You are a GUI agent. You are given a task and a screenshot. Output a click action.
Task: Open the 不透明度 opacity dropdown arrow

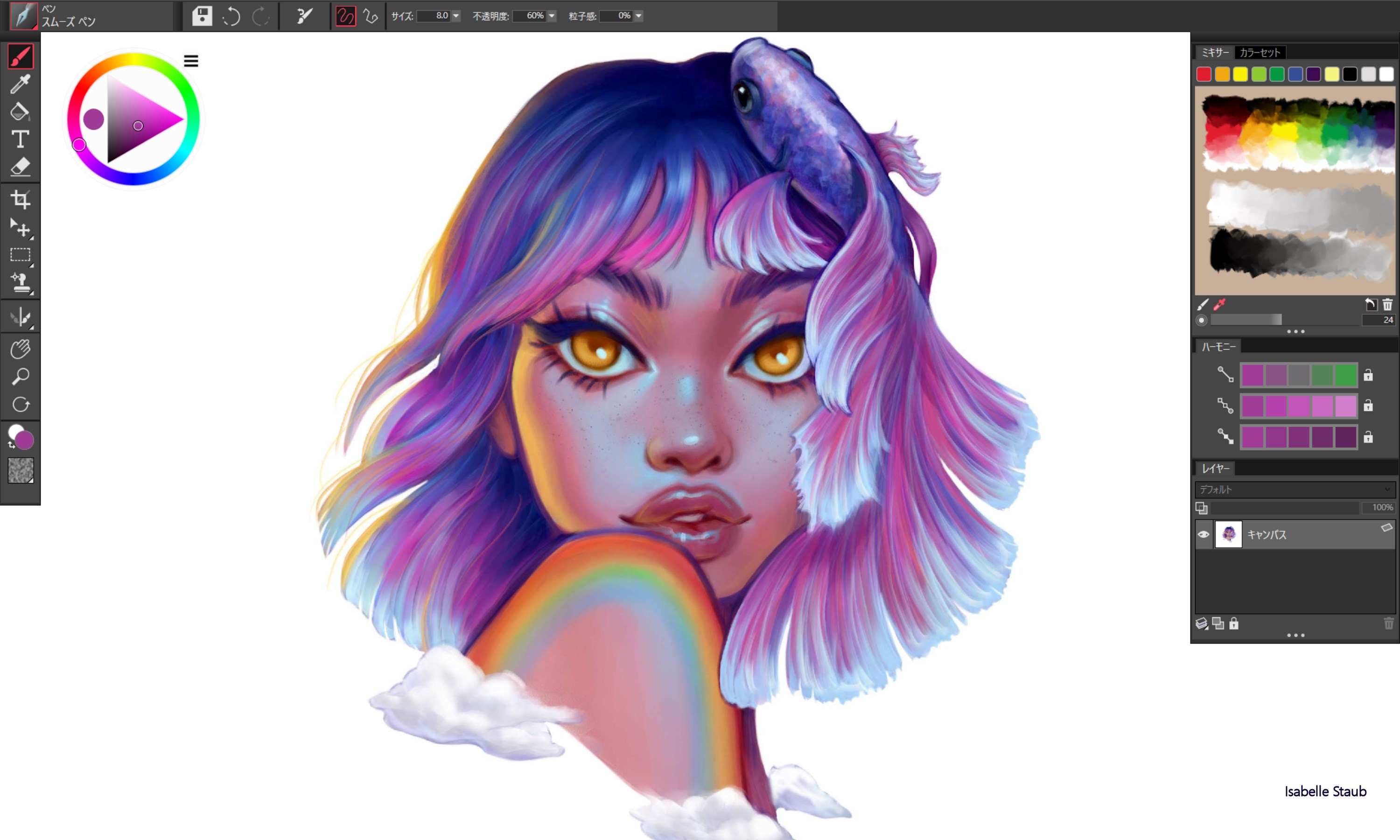point(551,16)
